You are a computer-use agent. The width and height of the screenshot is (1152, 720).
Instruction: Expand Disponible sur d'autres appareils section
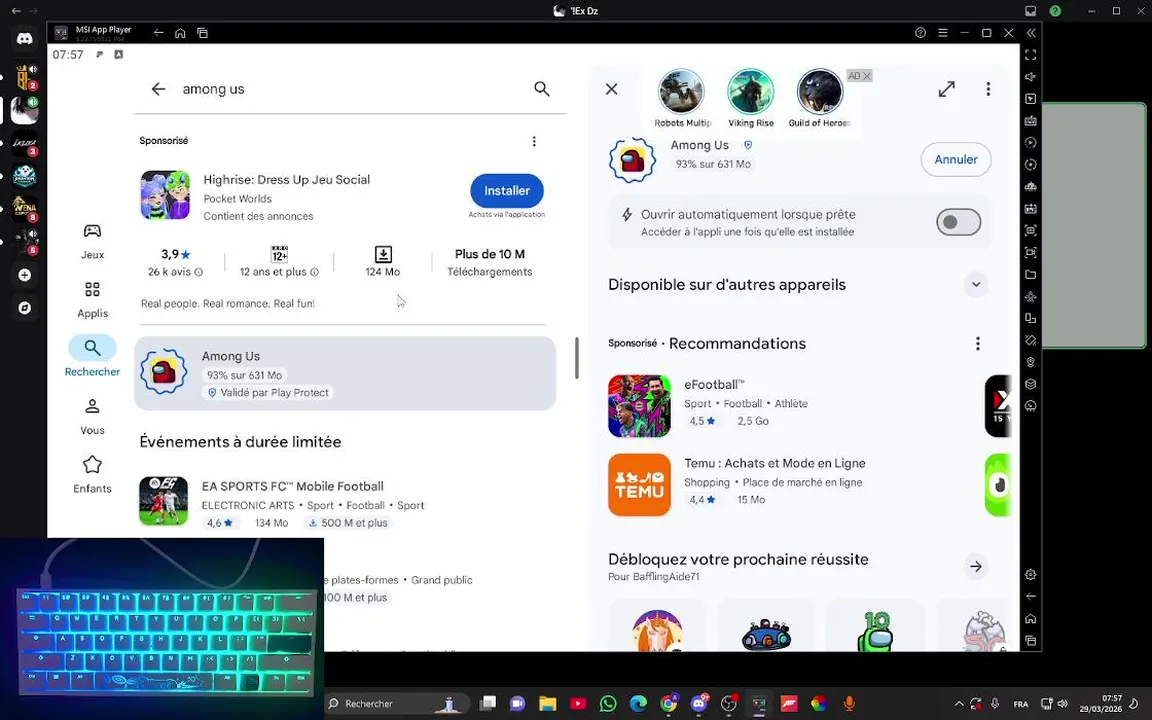(x=976, y=284)
